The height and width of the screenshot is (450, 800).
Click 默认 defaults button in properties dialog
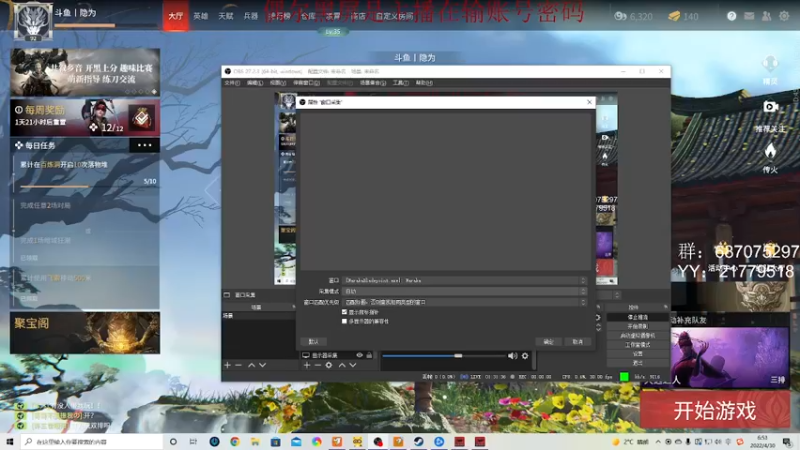click(x=313, y=341)
